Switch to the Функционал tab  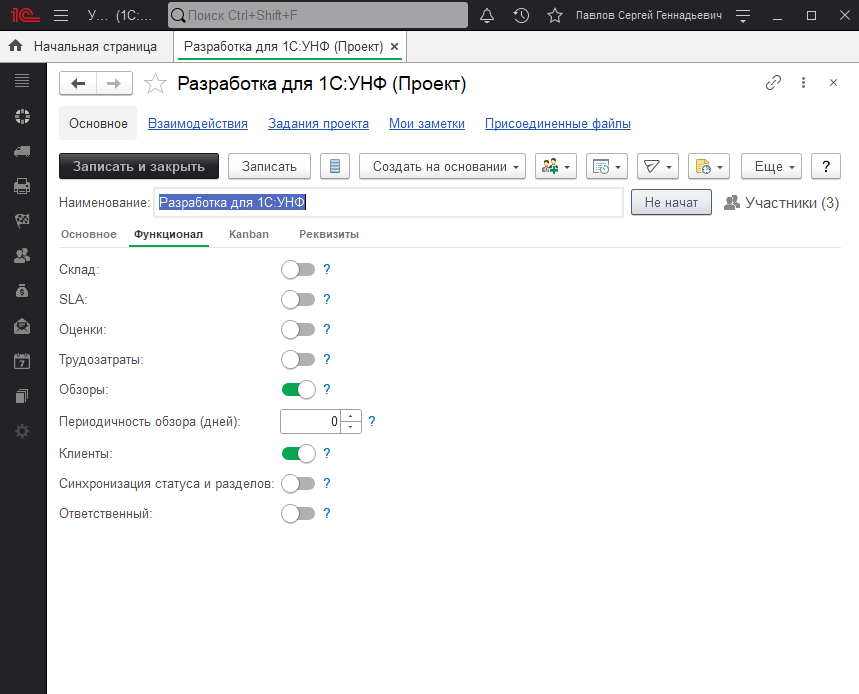[x=168, y=234]
